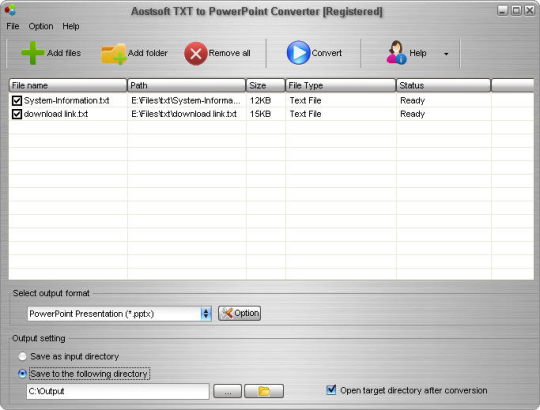Viewport: 540px width, 410px height.
Task: Click the Option button beside format
Action: [239, 313]
